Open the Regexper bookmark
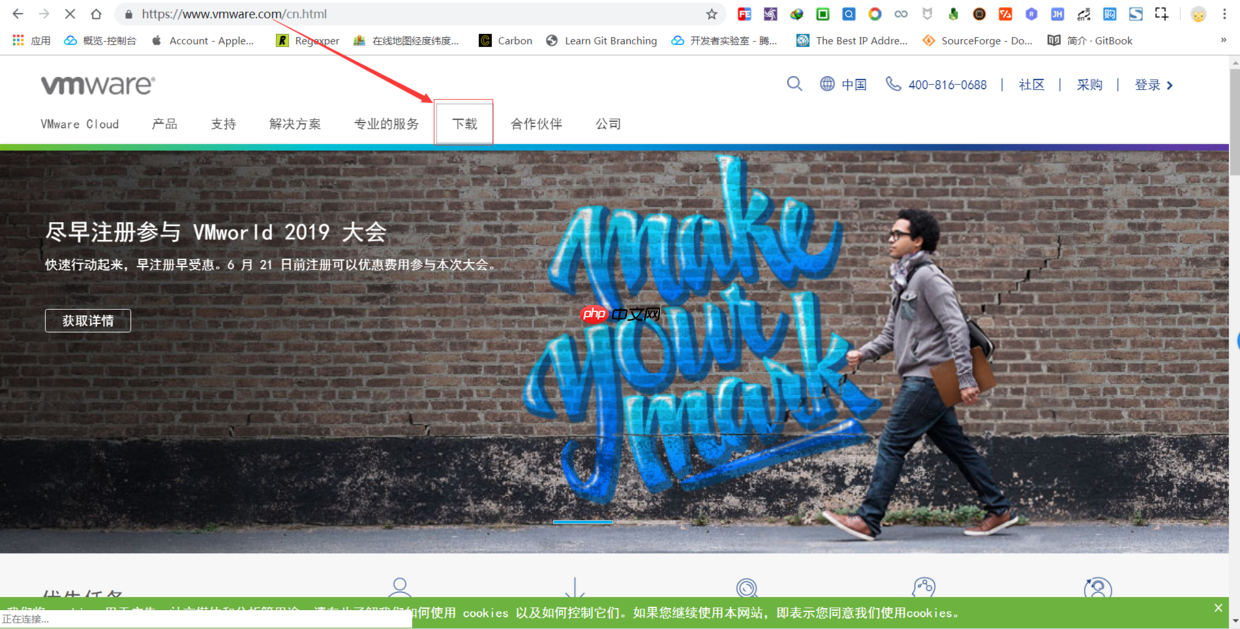 click(x=306, y=40)
